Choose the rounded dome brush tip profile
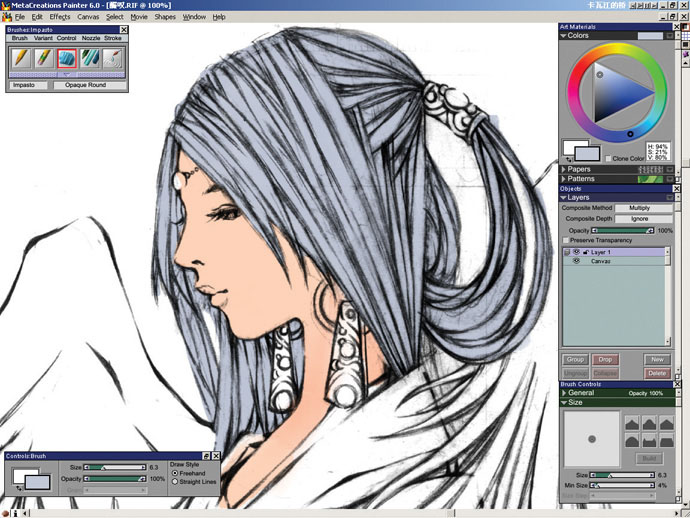Image resolution: width=690 pixels, height=518 pixels. point(632,441)
